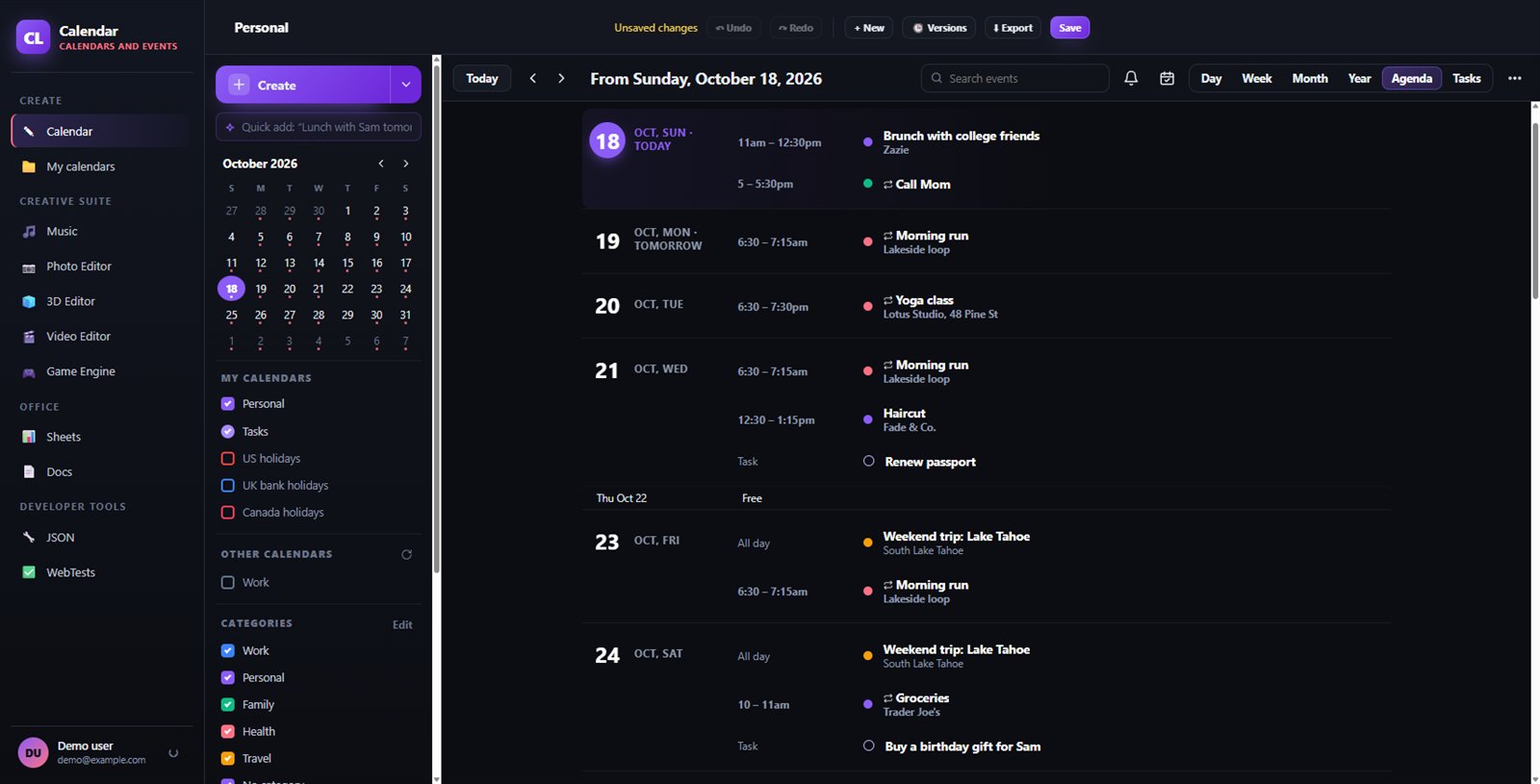
Task: Go to next month in mini calendar
Action: [405, 164]
